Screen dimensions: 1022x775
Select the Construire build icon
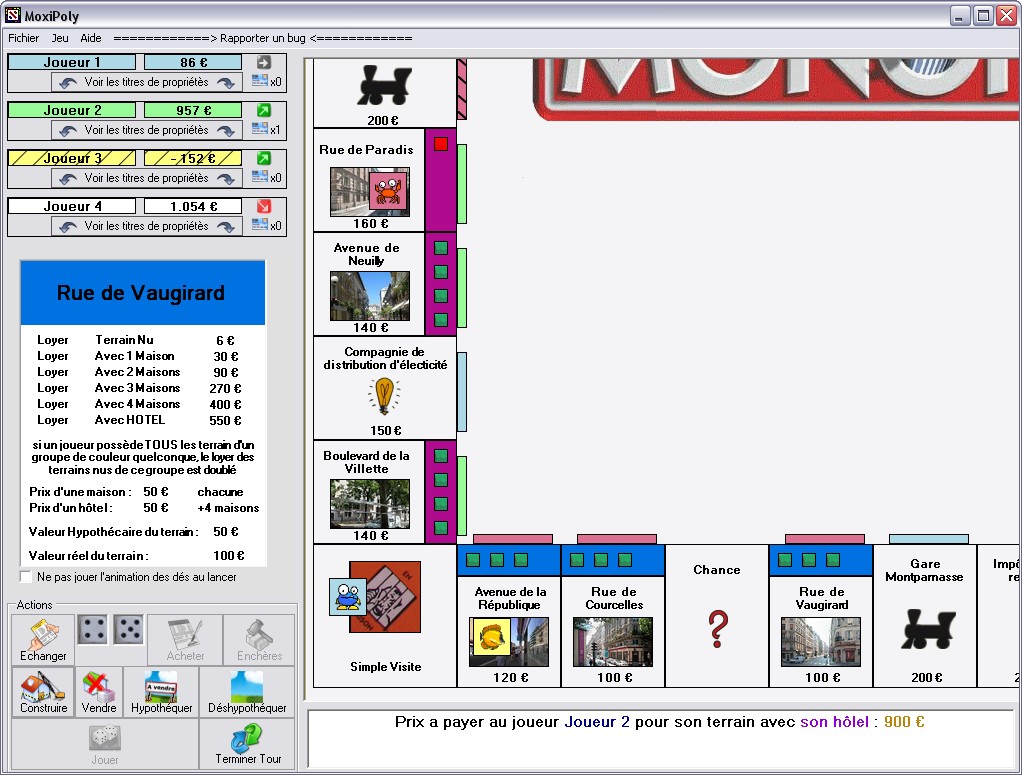coord(43,692)
